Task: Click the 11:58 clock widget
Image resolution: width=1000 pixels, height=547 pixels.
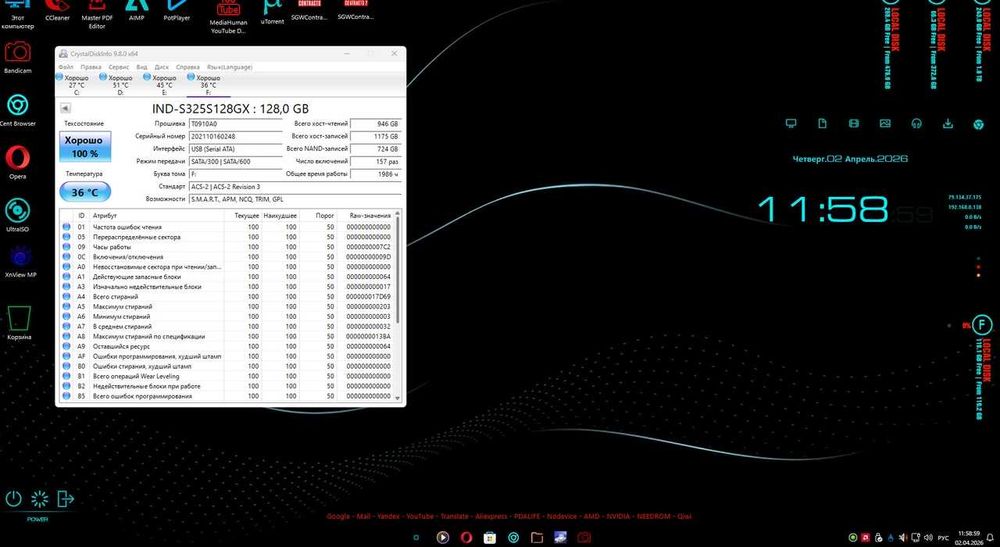Action: 822,208
